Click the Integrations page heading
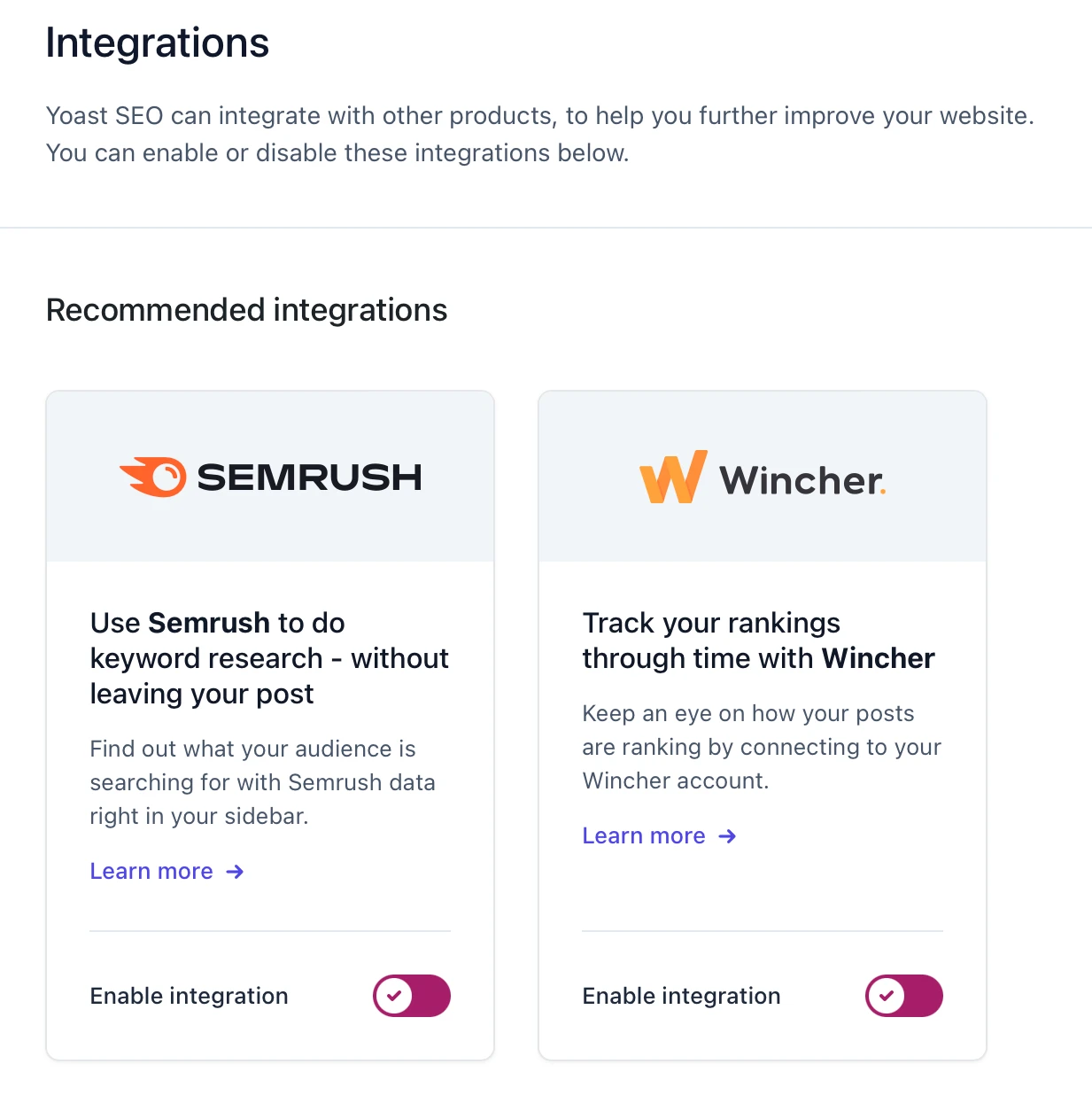 [x=158, y=43]
